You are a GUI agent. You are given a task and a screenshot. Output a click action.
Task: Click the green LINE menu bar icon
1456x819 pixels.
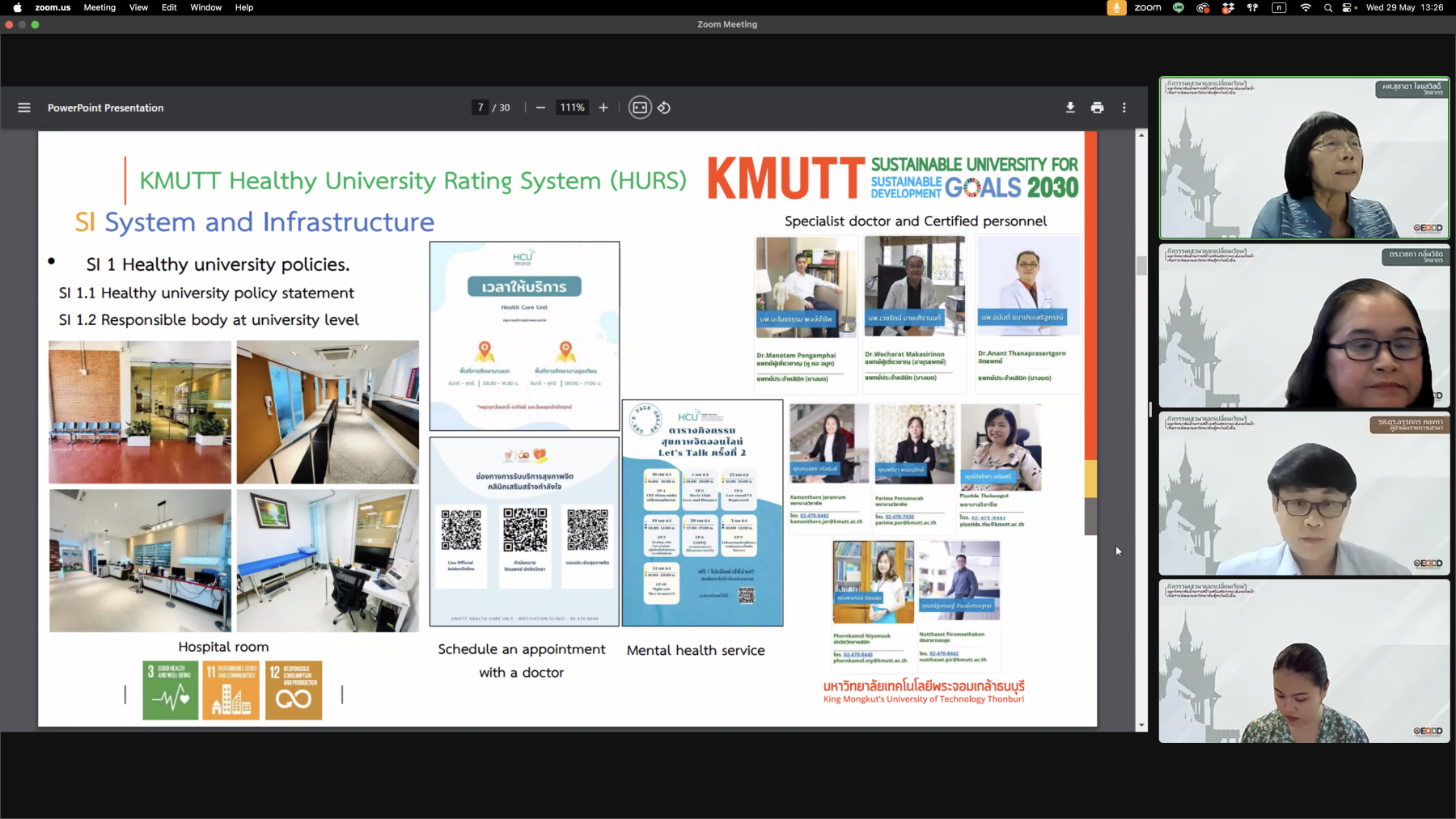tap(1179, 7)
